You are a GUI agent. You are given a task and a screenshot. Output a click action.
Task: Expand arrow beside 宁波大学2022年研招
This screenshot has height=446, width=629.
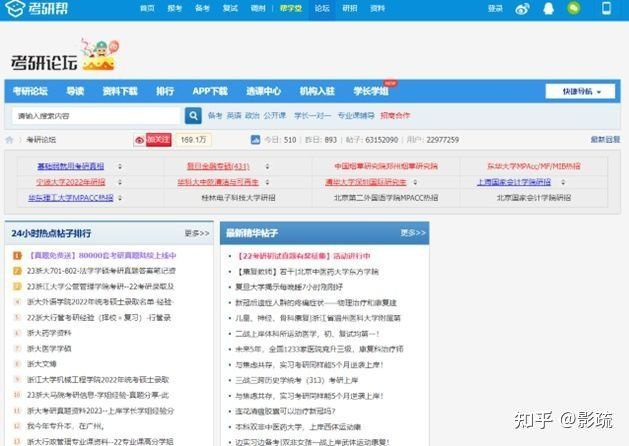[120, 182]
